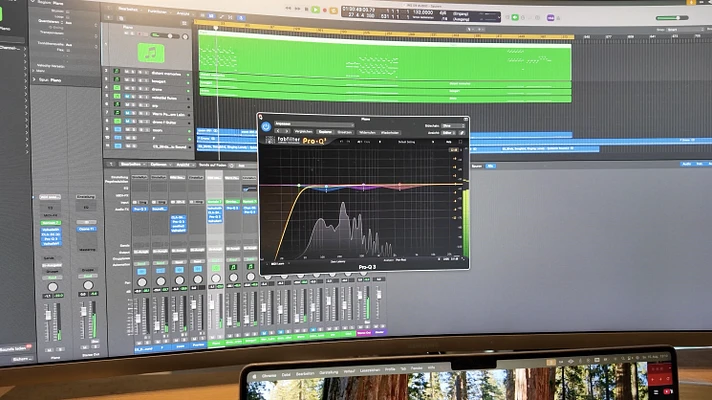Screen dimensions: 712x400
Task: Open the mixer Ansicht menu
Action: (183, 165)
